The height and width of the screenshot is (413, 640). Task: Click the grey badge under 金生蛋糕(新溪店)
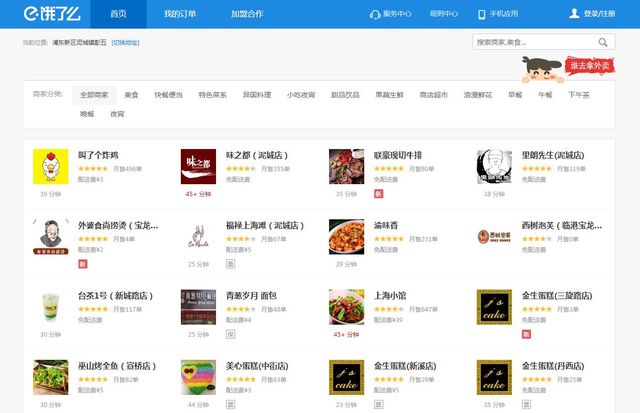379,404
